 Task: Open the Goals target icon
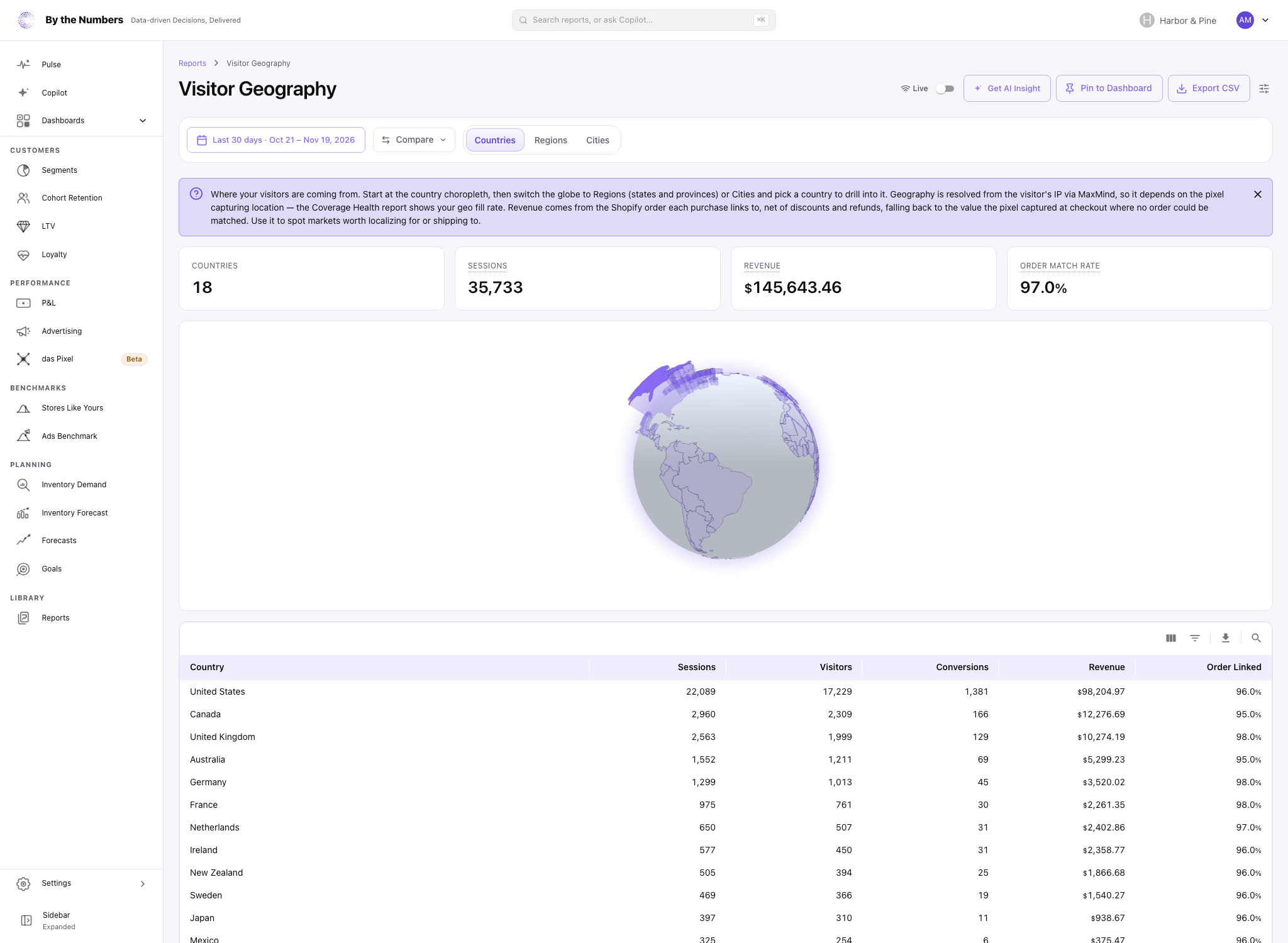point(23,569)
